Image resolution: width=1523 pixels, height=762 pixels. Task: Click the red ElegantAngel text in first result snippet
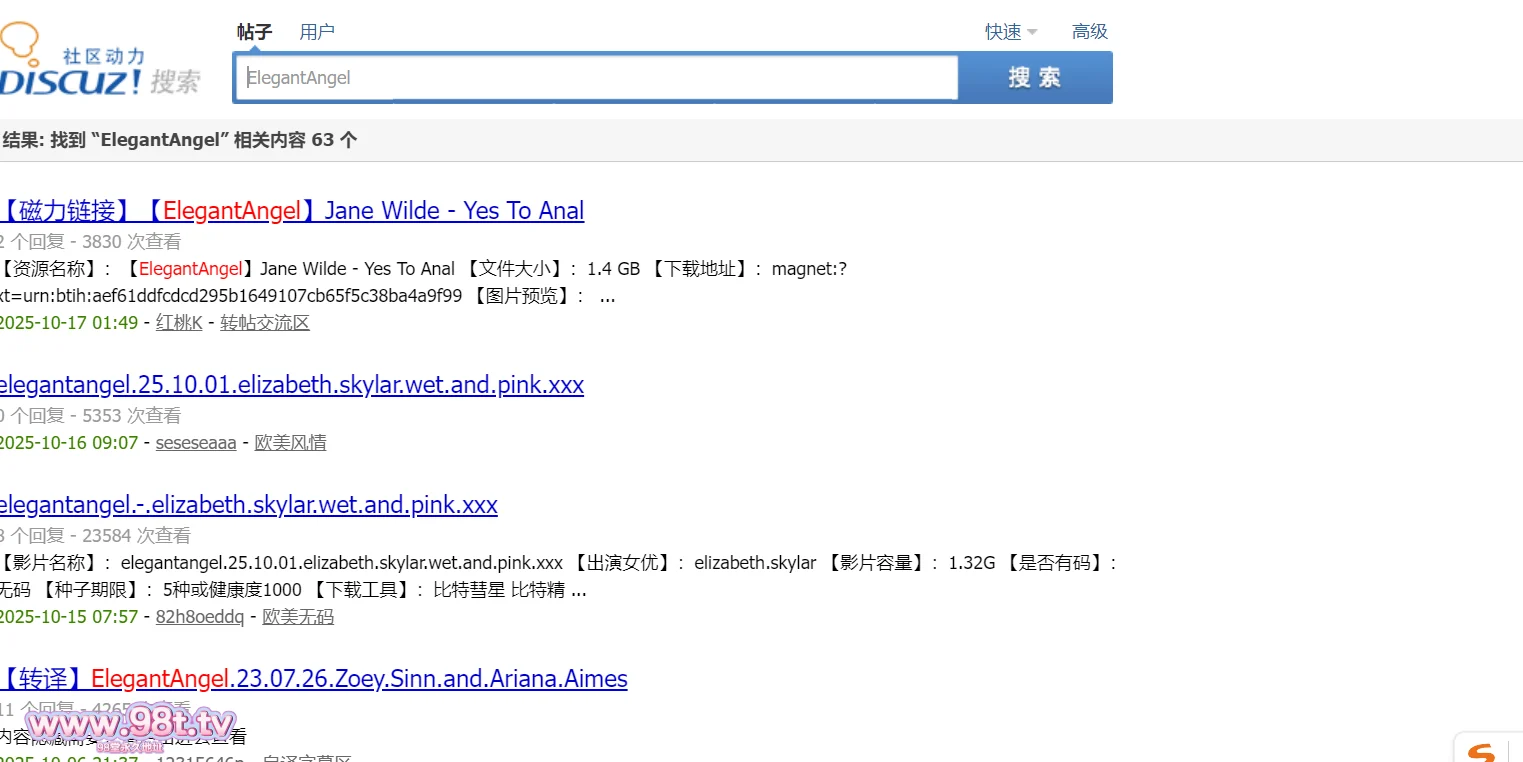190,269
